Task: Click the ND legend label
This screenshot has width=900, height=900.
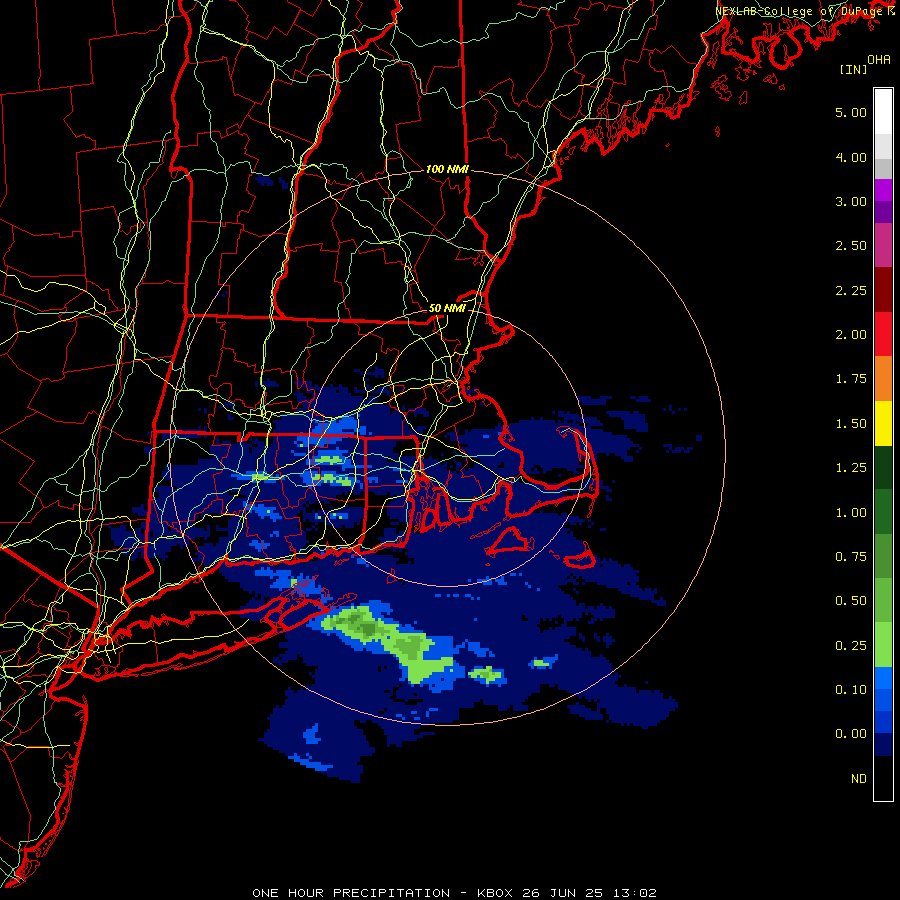Action: click(859, 779)
